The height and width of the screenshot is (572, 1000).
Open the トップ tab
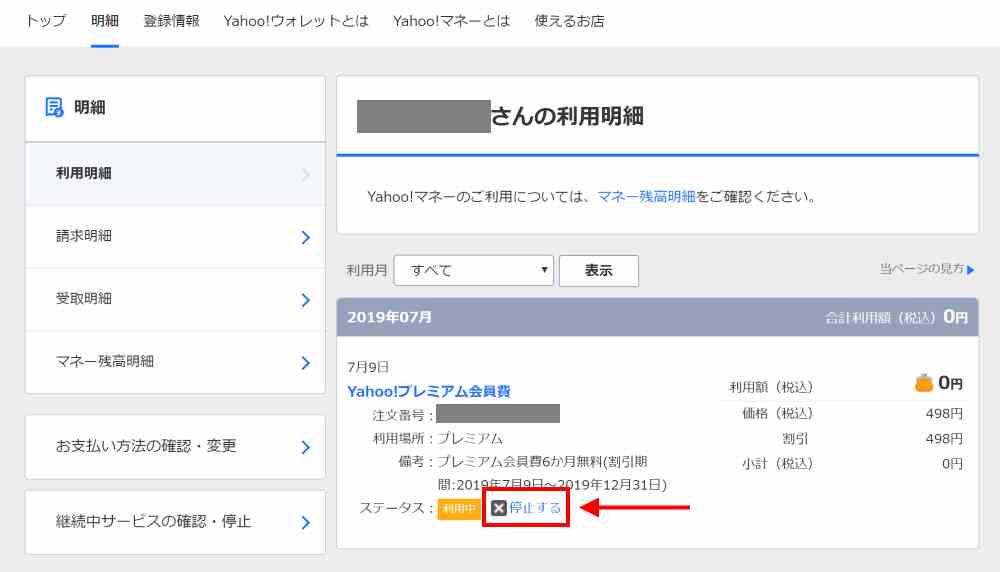[x=46, y=21]
